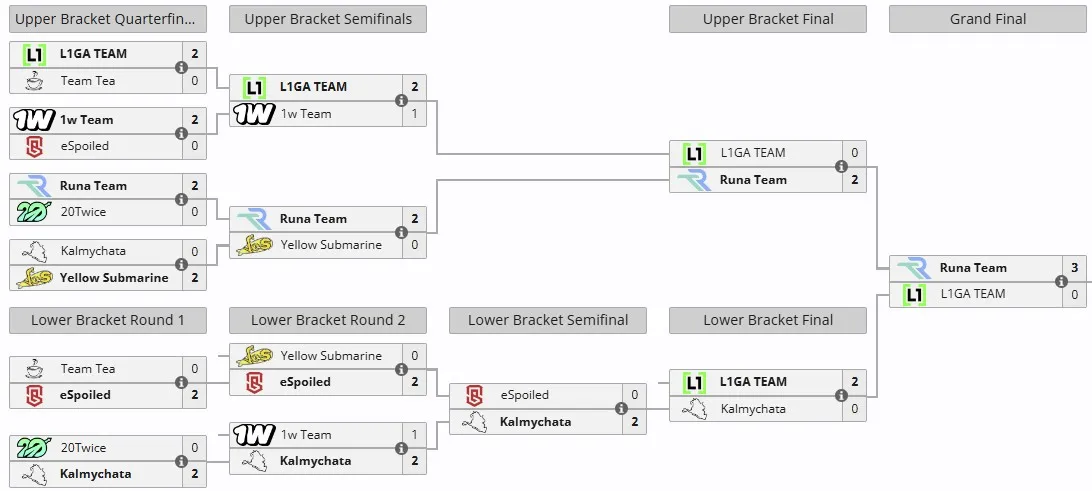Click L1GA TEAM name in Lower Bracket Final
Screen dimensions: 1092x491
click(753, 382)
